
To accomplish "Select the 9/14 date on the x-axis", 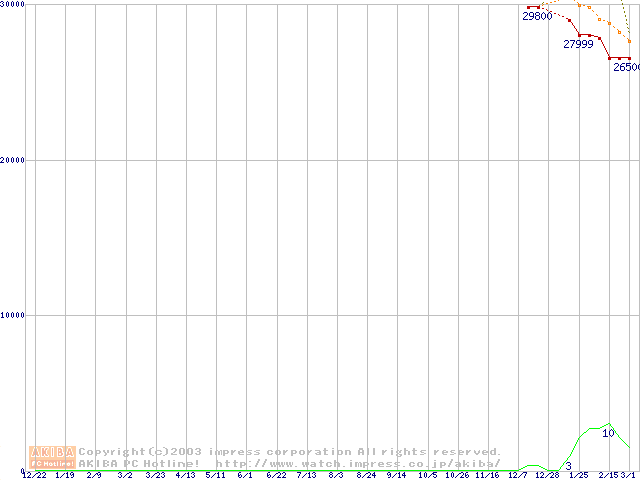I will tap(396, 476).
